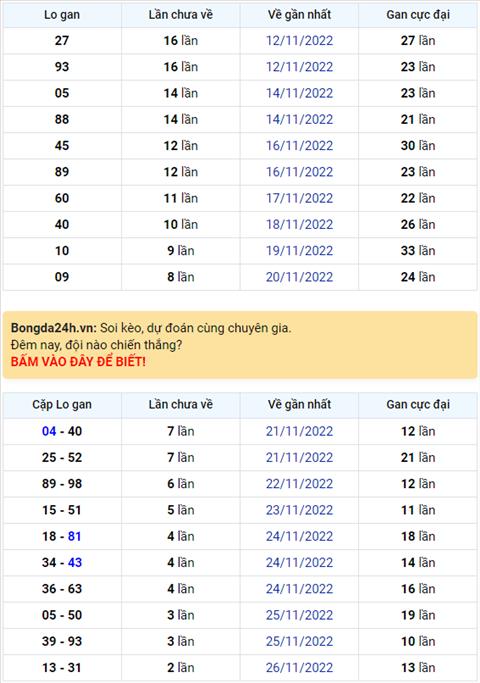480x683 pixels.
Task: Click Lần chưa về header in first table
Action: pyautogui.click(x=180, y=15)
